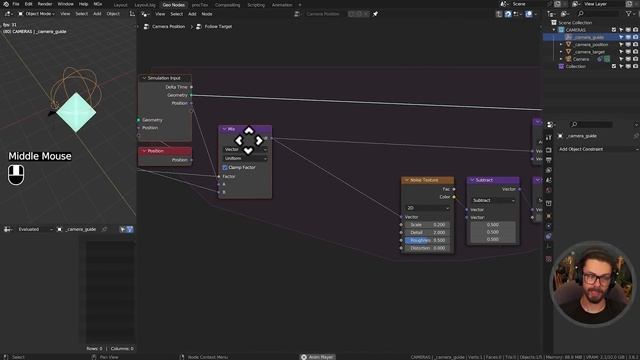The width and height of the screenshot is (640, 360).
Task: Toggle Collection exclude checkbox
Action: pos(613,66)
